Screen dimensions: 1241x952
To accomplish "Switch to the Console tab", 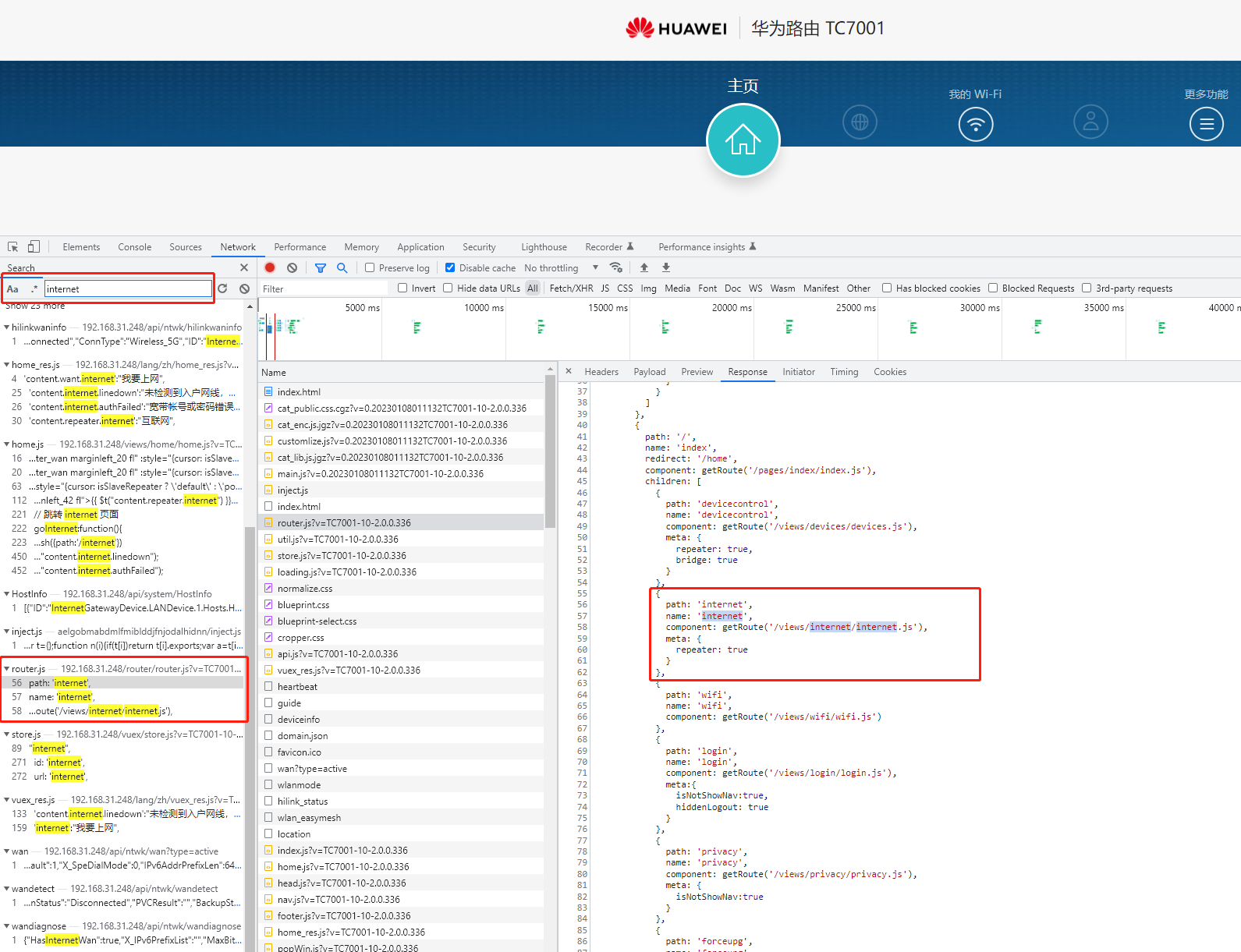I will 135,246.
